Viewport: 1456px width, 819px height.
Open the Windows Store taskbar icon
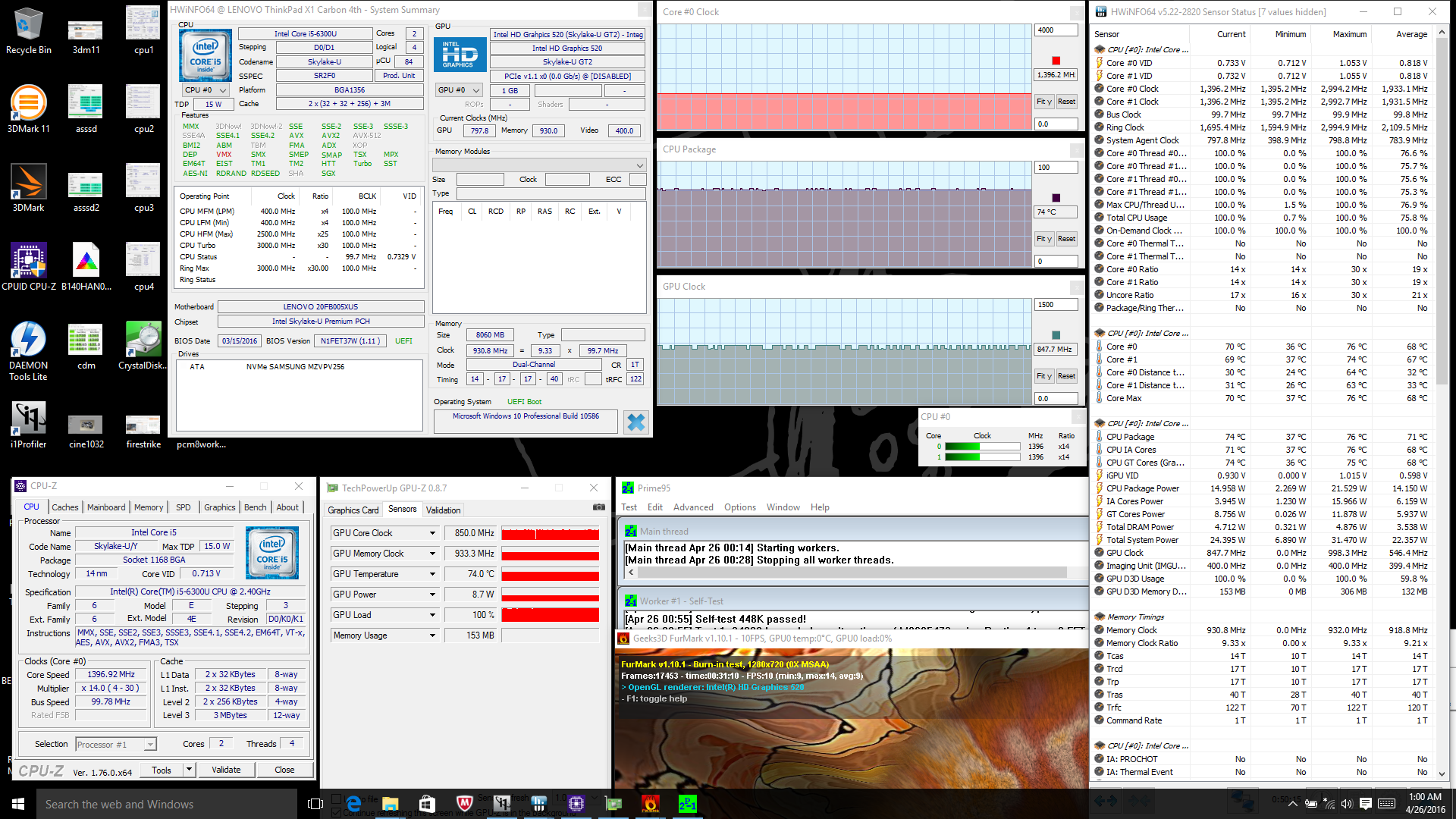coord(427,804)
